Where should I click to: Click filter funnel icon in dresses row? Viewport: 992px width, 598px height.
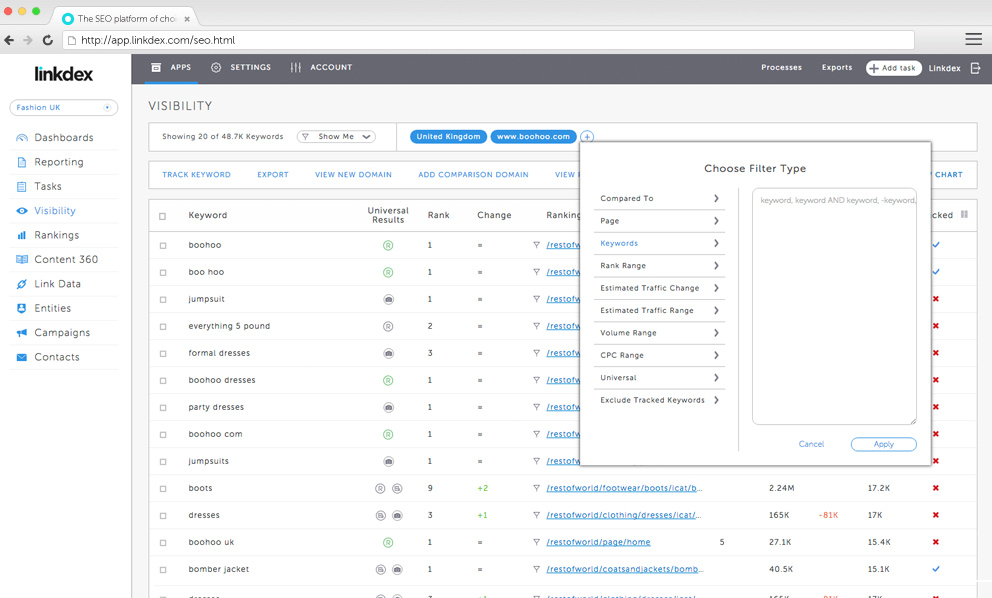pyautogui.click(x=536, y=516)
